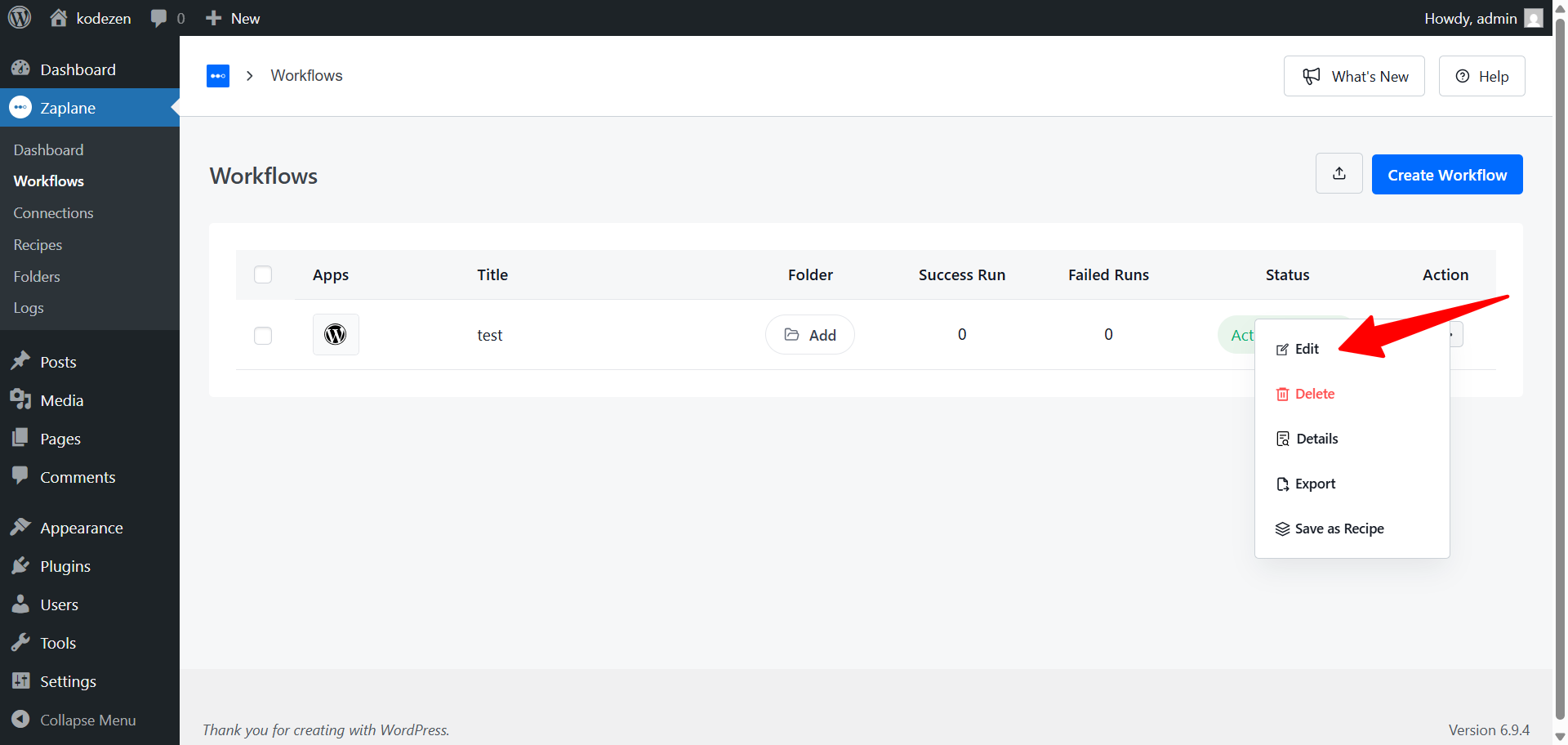The image size is (1568, 745).
Task: Open Logs submenu
Action: (29, 308)
